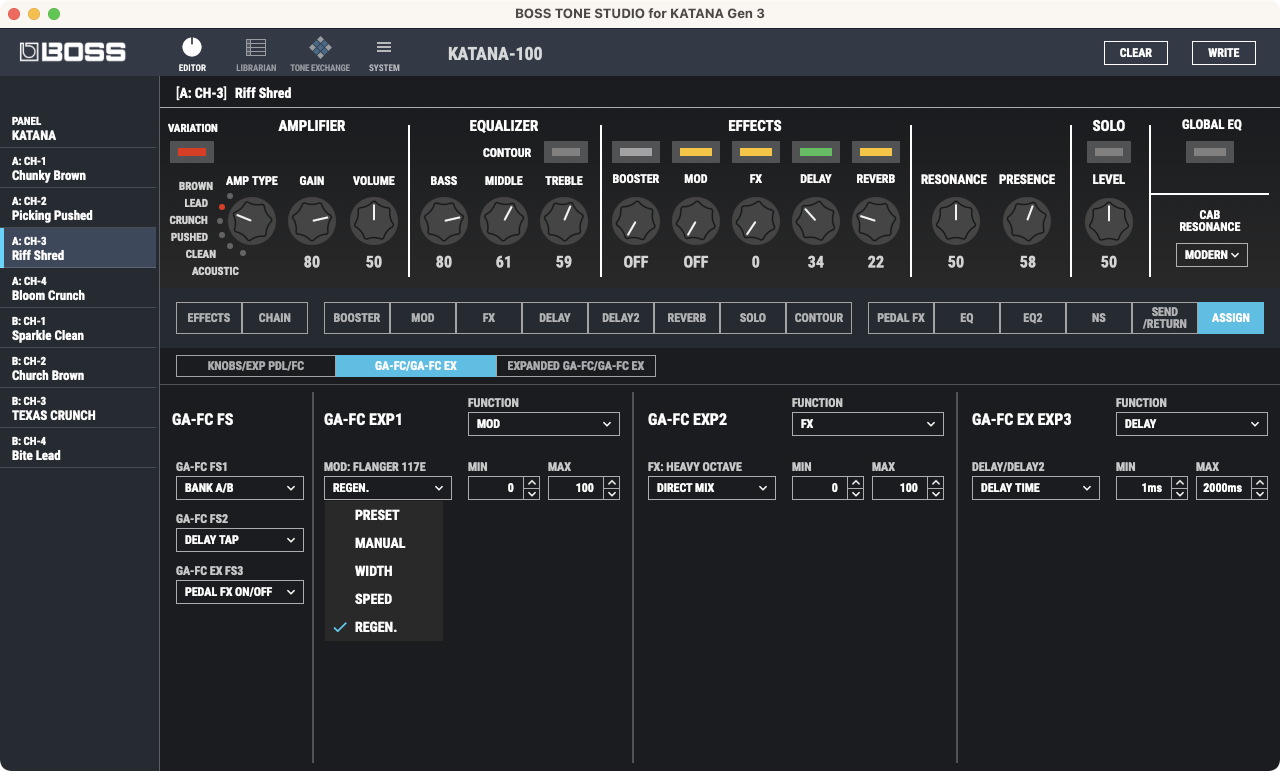
Task: Toggle the Solo switch
Action: [1109, 152]
